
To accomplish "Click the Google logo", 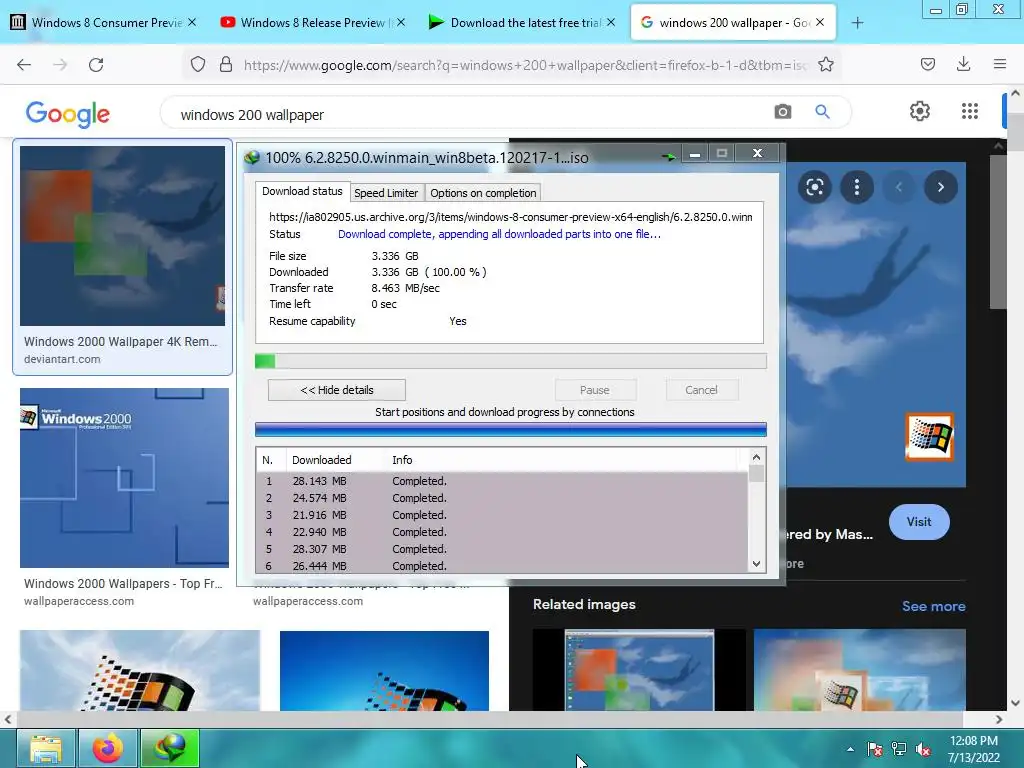I will coord(68,114).
